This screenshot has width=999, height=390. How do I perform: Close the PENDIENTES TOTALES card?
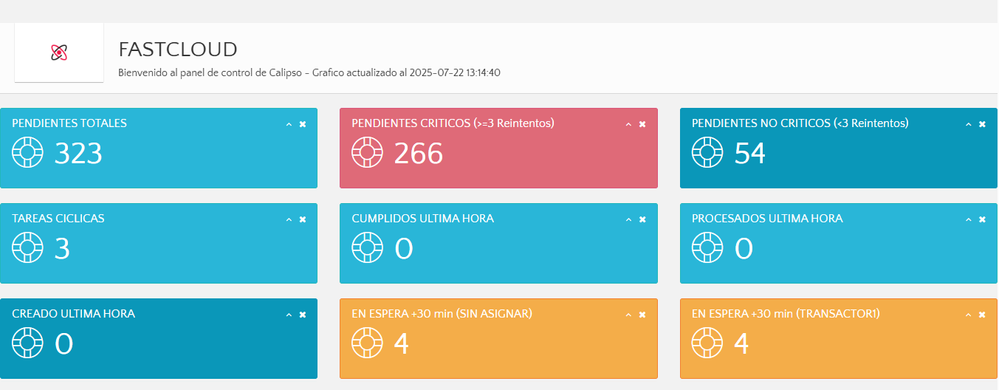303,124
